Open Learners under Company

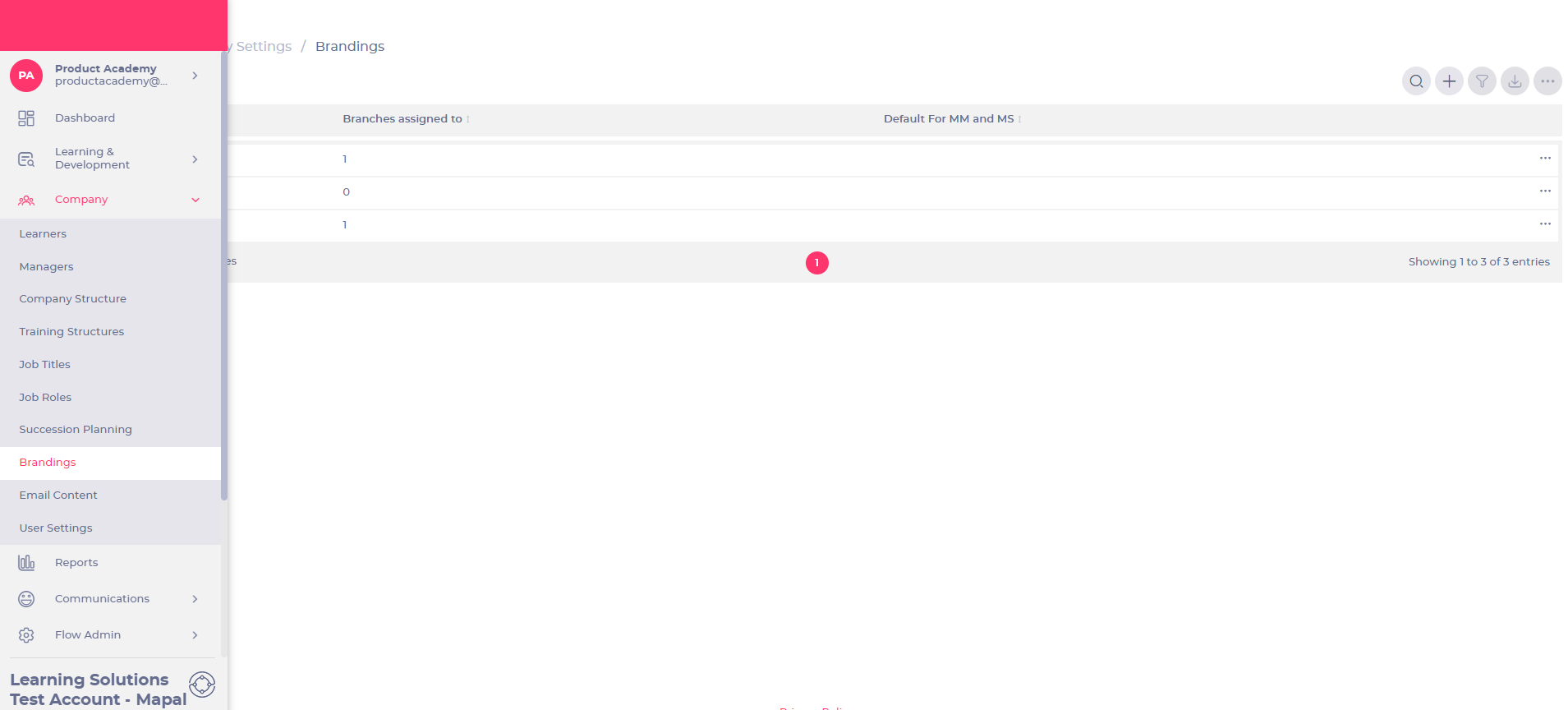(43, 234)
